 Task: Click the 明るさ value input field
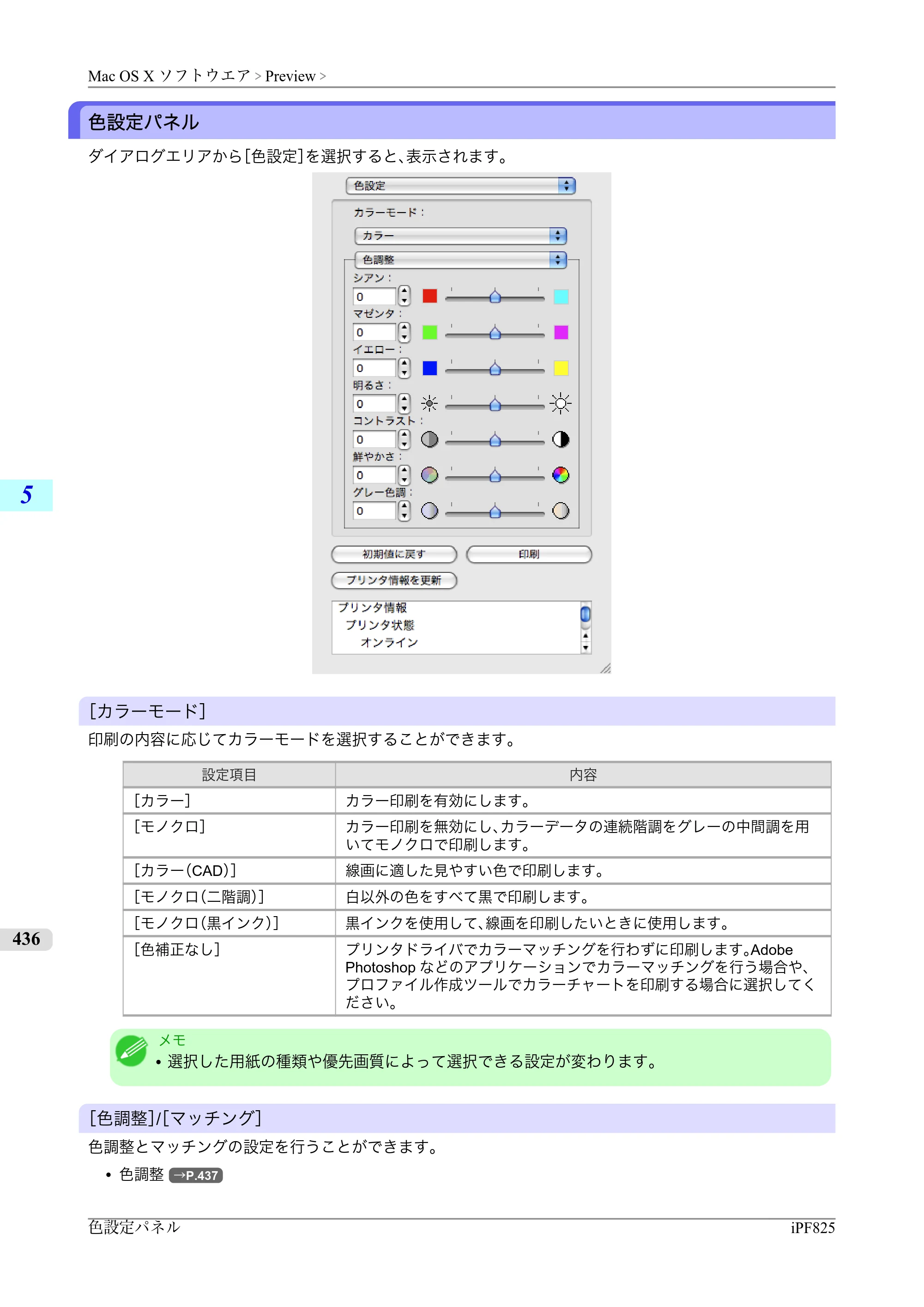pos(374,404)
